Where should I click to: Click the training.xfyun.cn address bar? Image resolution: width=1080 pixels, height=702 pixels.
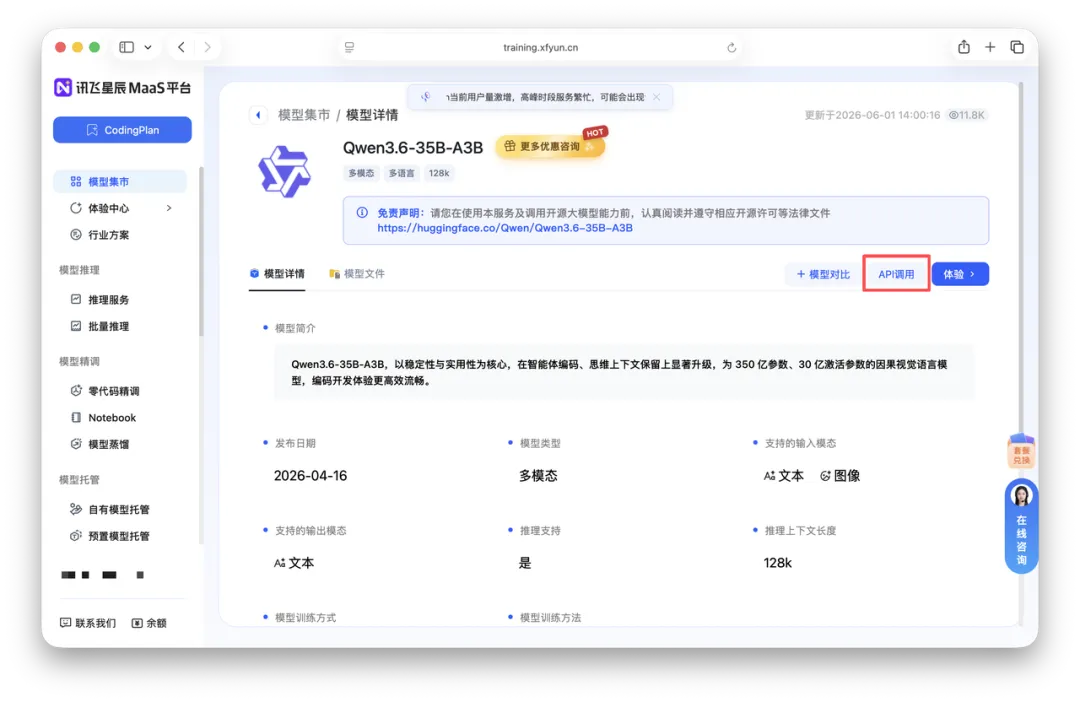(x=541, y=48)
